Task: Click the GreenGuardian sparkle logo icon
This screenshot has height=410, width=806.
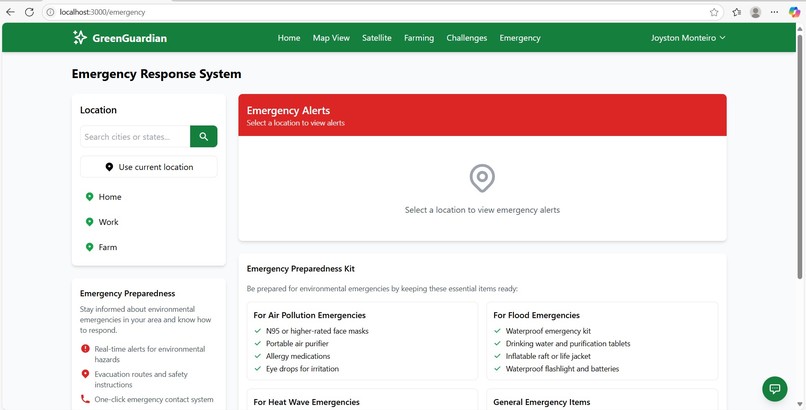Action: coord(80,38)
